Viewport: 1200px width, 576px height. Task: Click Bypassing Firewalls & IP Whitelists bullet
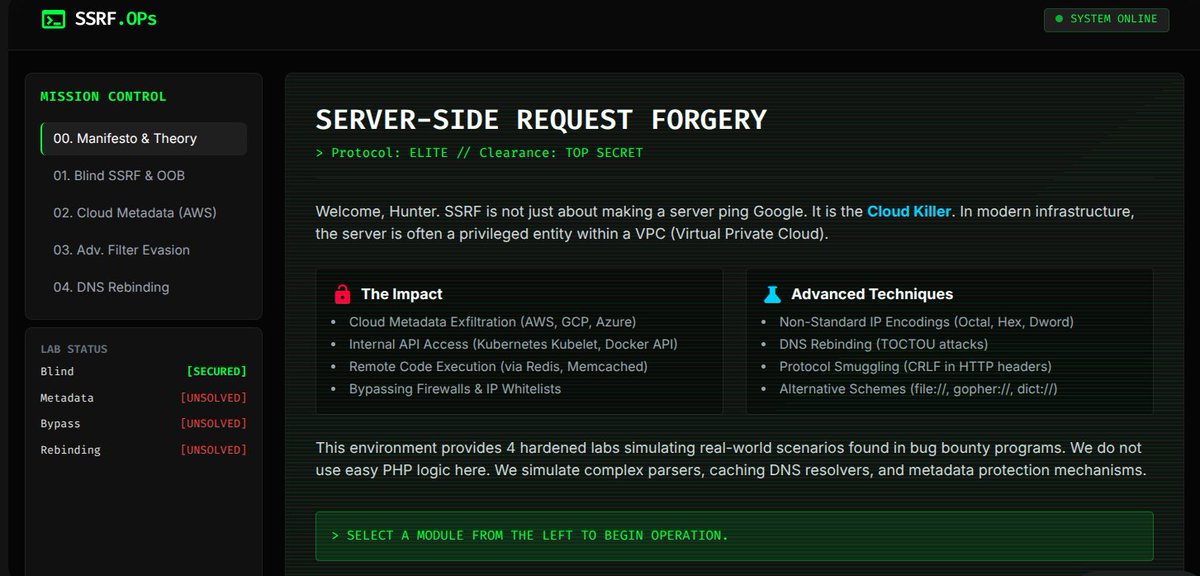(x=455, y=388)
